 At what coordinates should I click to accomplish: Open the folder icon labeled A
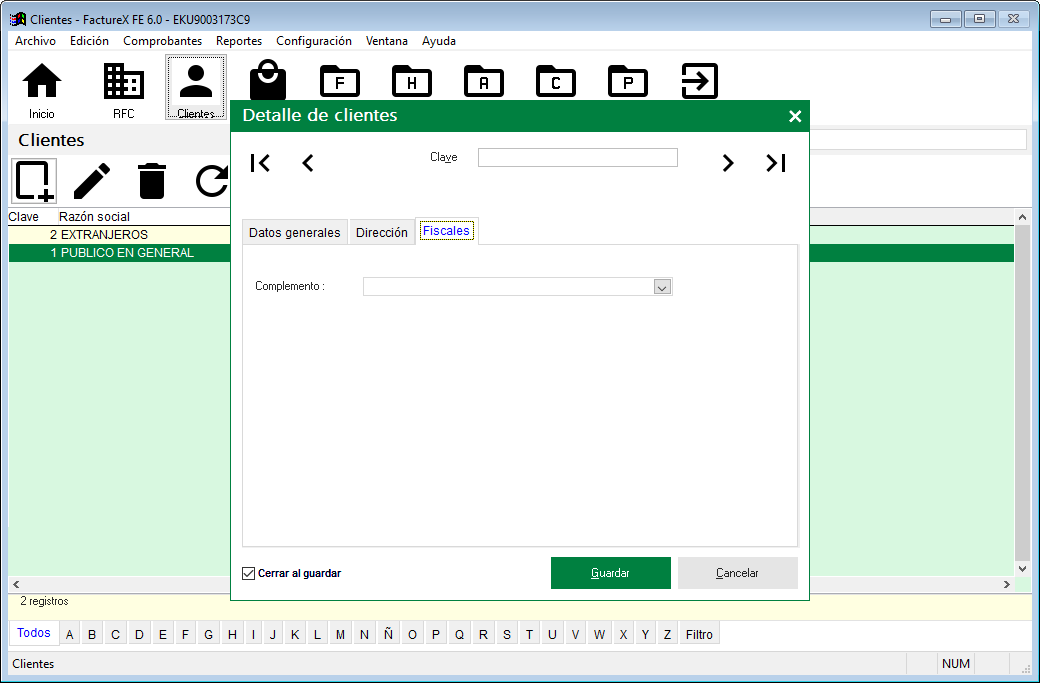484,81
